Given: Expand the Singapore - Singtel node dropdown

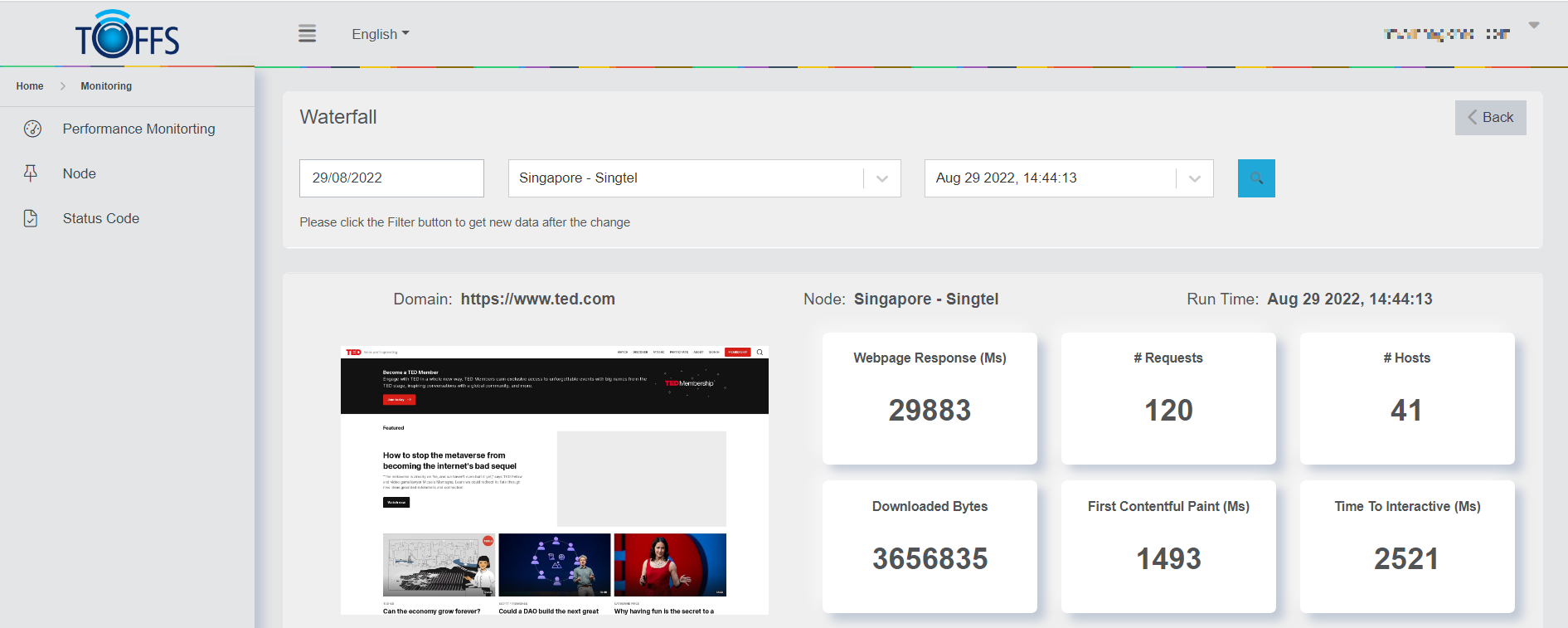Looking at the screenshot, I should (882, 178).
